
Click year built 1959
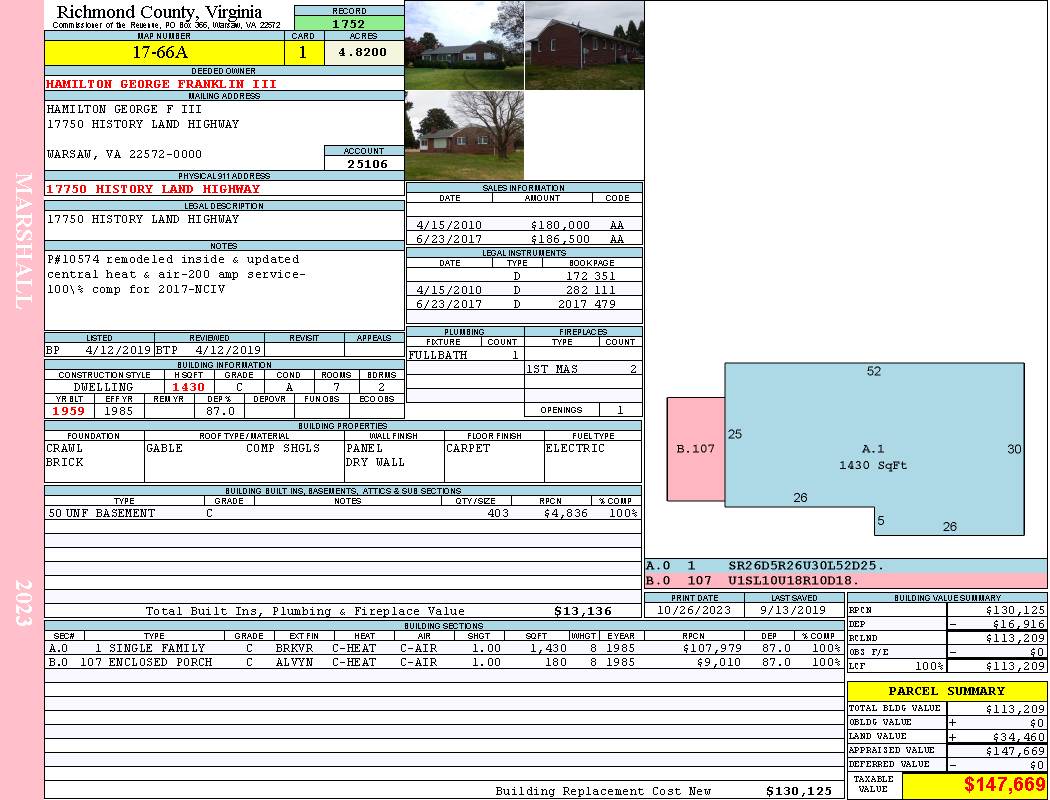click(69, 411)
